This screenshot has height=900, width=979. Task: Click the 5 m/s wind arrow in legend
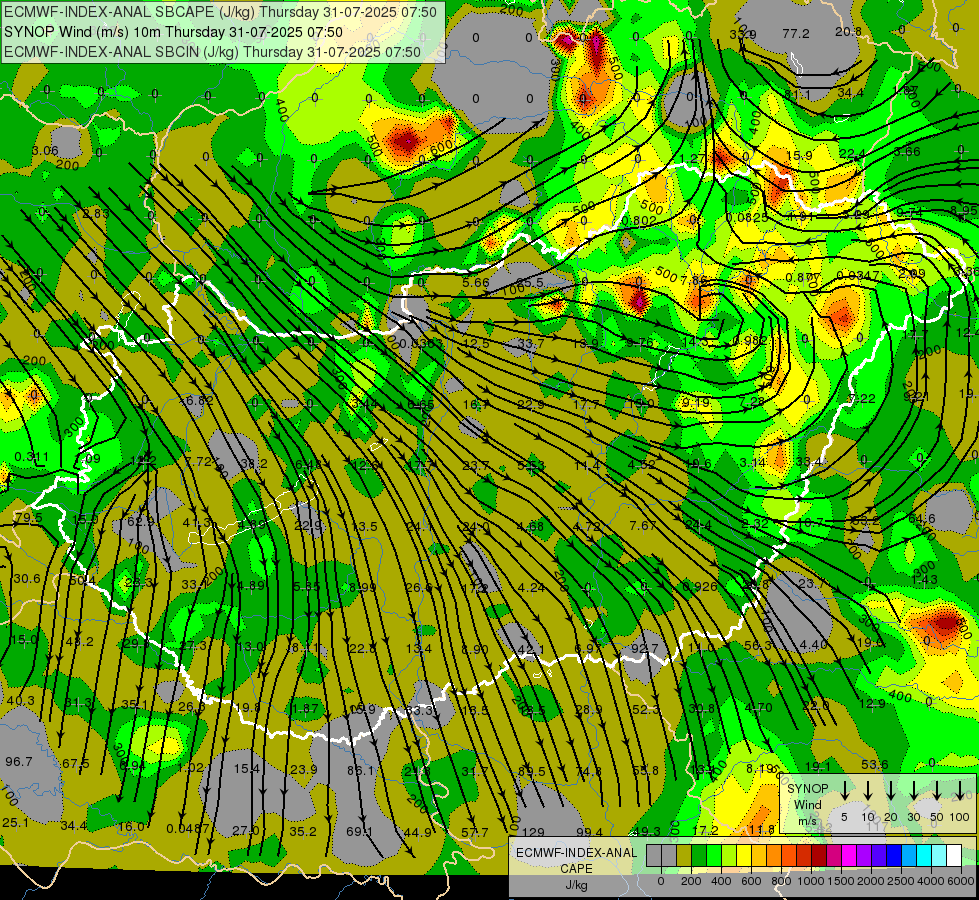point(845,790)
